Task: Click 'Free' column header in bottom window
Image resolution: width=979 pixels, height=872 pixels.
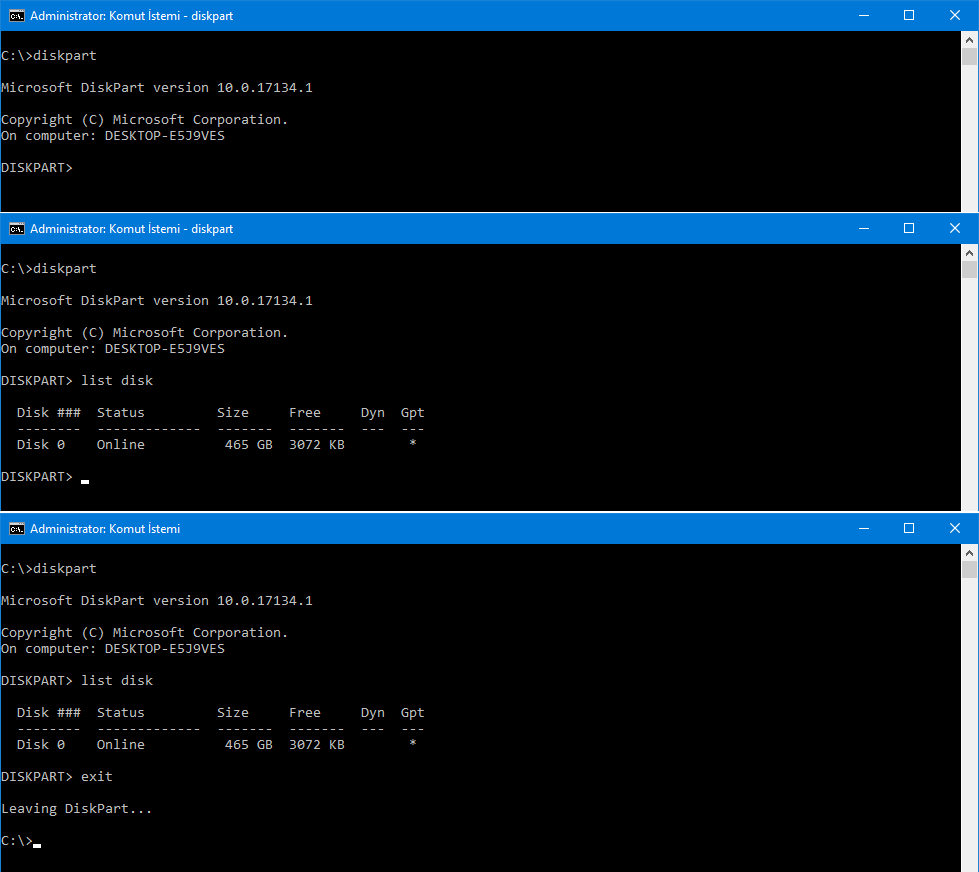Action: coord(305,712)
